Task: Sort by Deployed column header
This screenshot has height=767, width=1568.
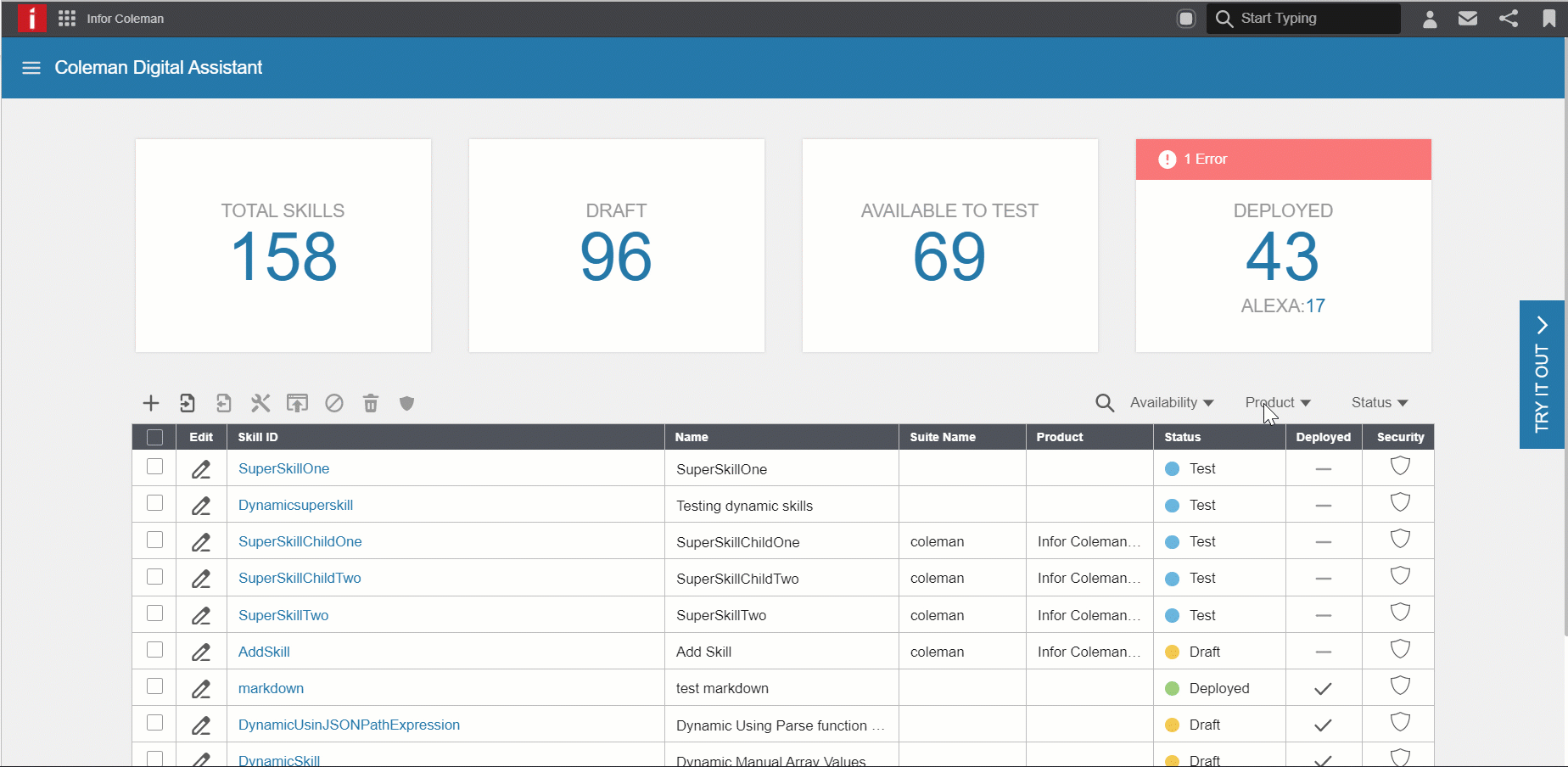Action: pos(1324,437)
